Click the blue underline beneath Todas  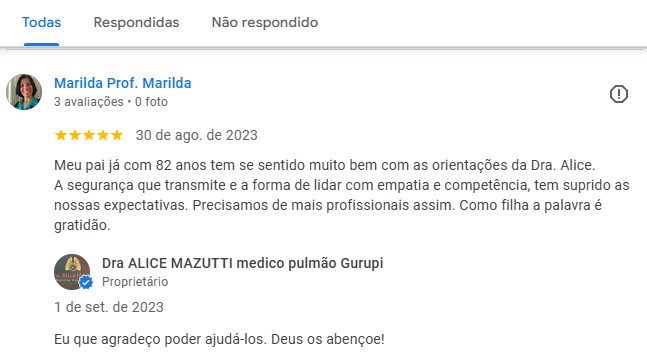point(41,44)
